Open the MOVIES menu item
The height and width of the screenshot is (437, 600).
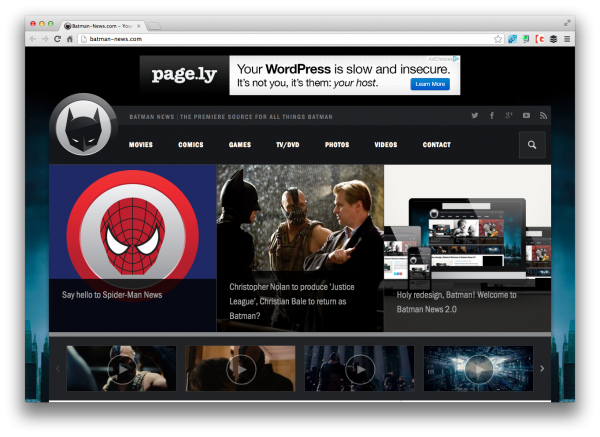(141, 145)
